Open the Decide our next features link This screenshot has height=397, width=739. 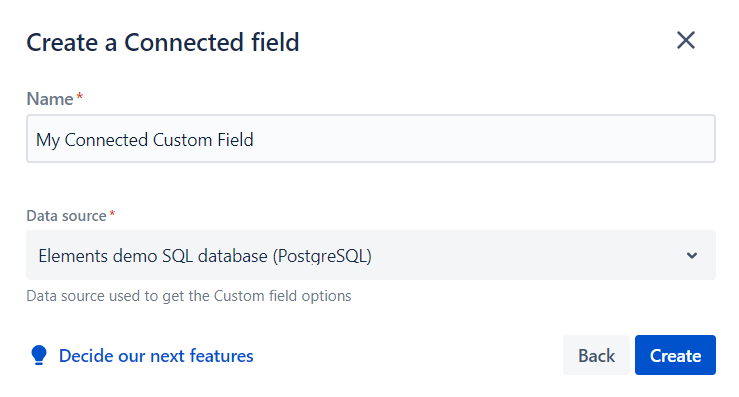[x=156, y=356]
